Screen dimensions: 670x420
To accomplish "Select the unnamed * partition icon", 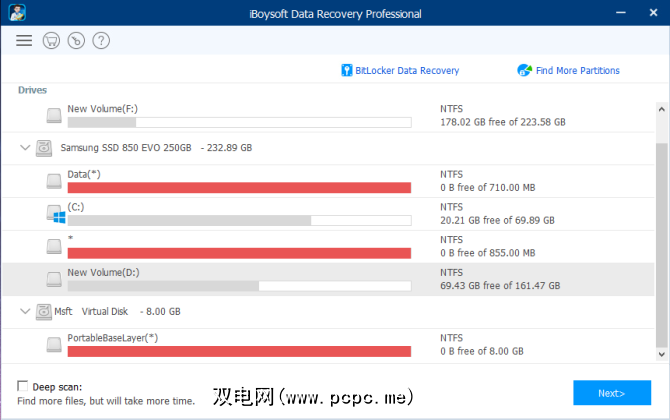I will point(54,246).
